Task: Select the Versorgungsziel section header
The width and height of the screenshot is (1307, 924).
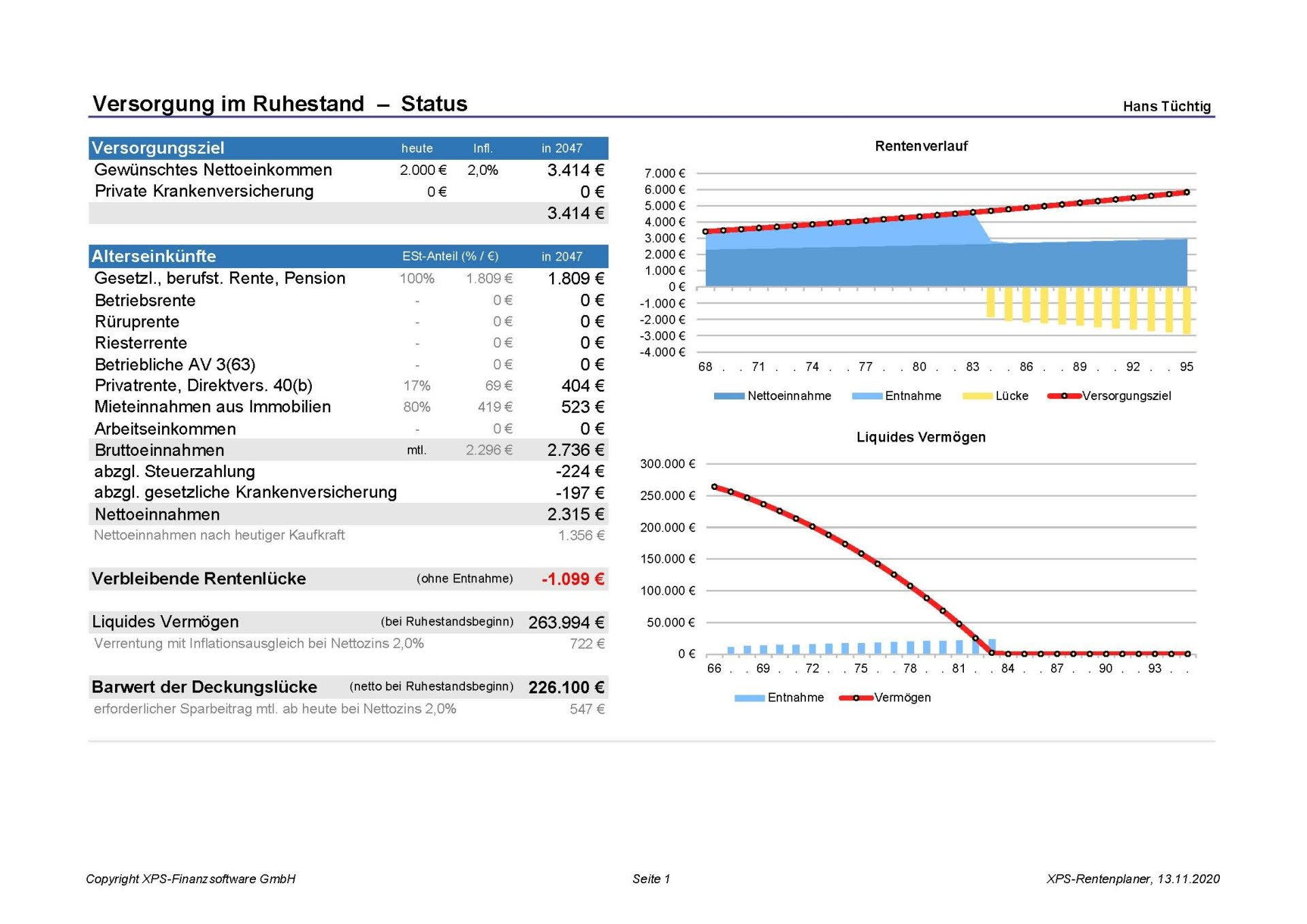Action: click(158, 148)
